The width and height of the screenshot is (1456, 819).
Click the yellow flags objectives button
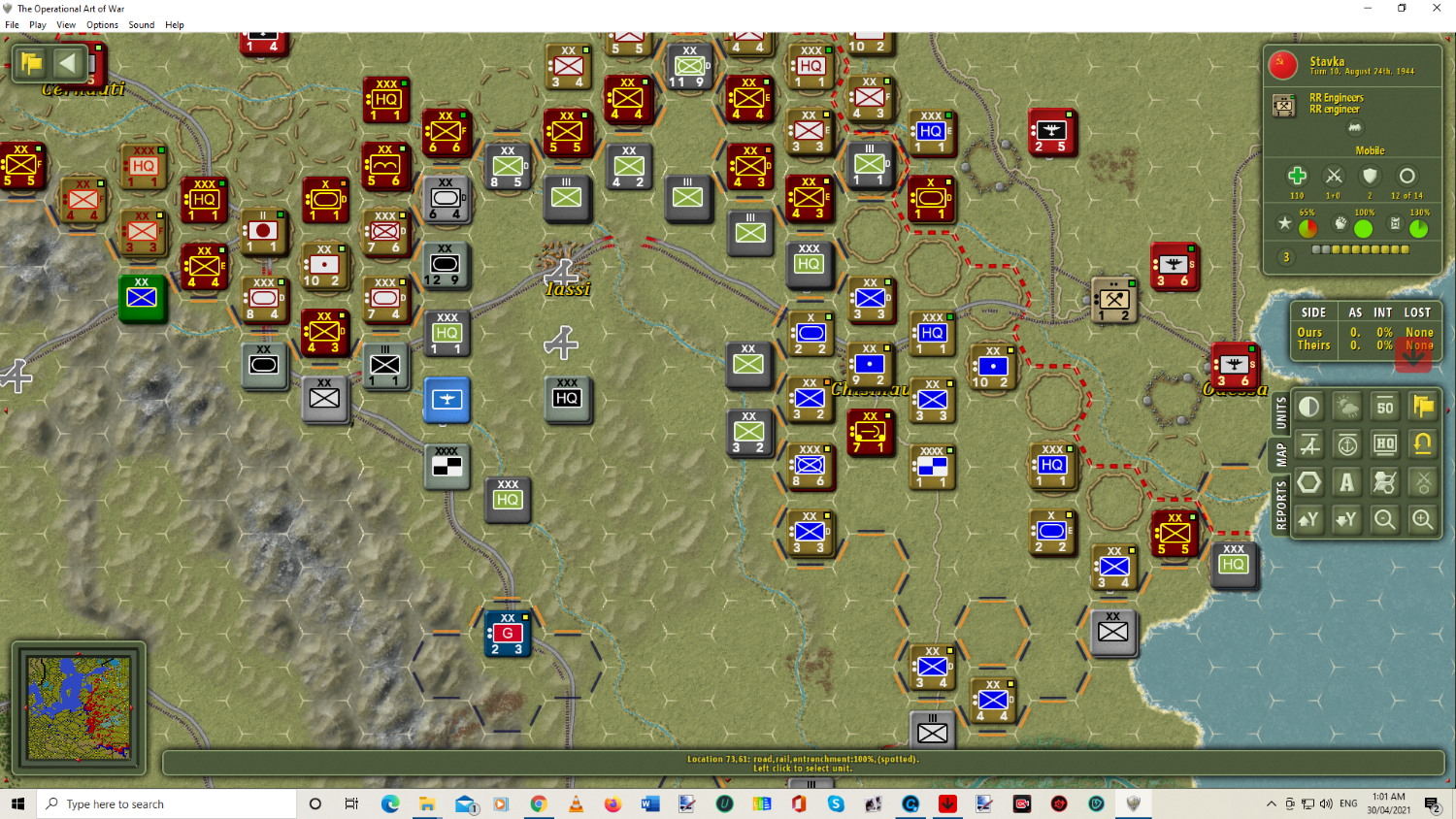[x=1423, y=407]
